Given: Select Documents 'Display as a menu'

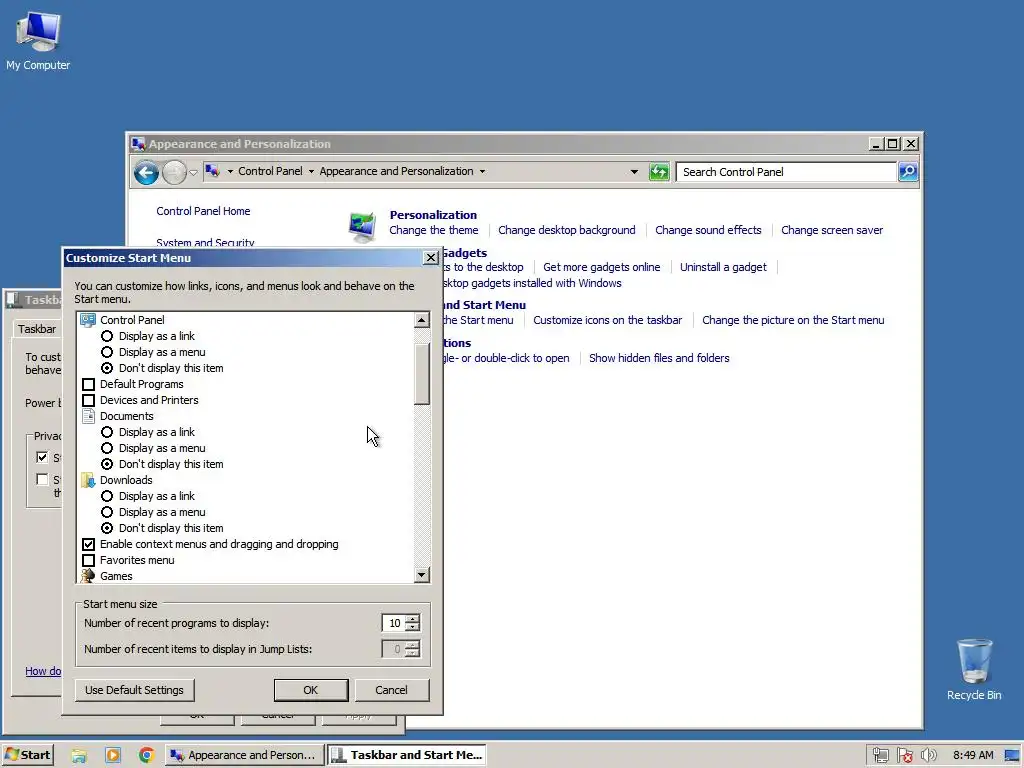Looking at the screenshot, I should point(107,448).
